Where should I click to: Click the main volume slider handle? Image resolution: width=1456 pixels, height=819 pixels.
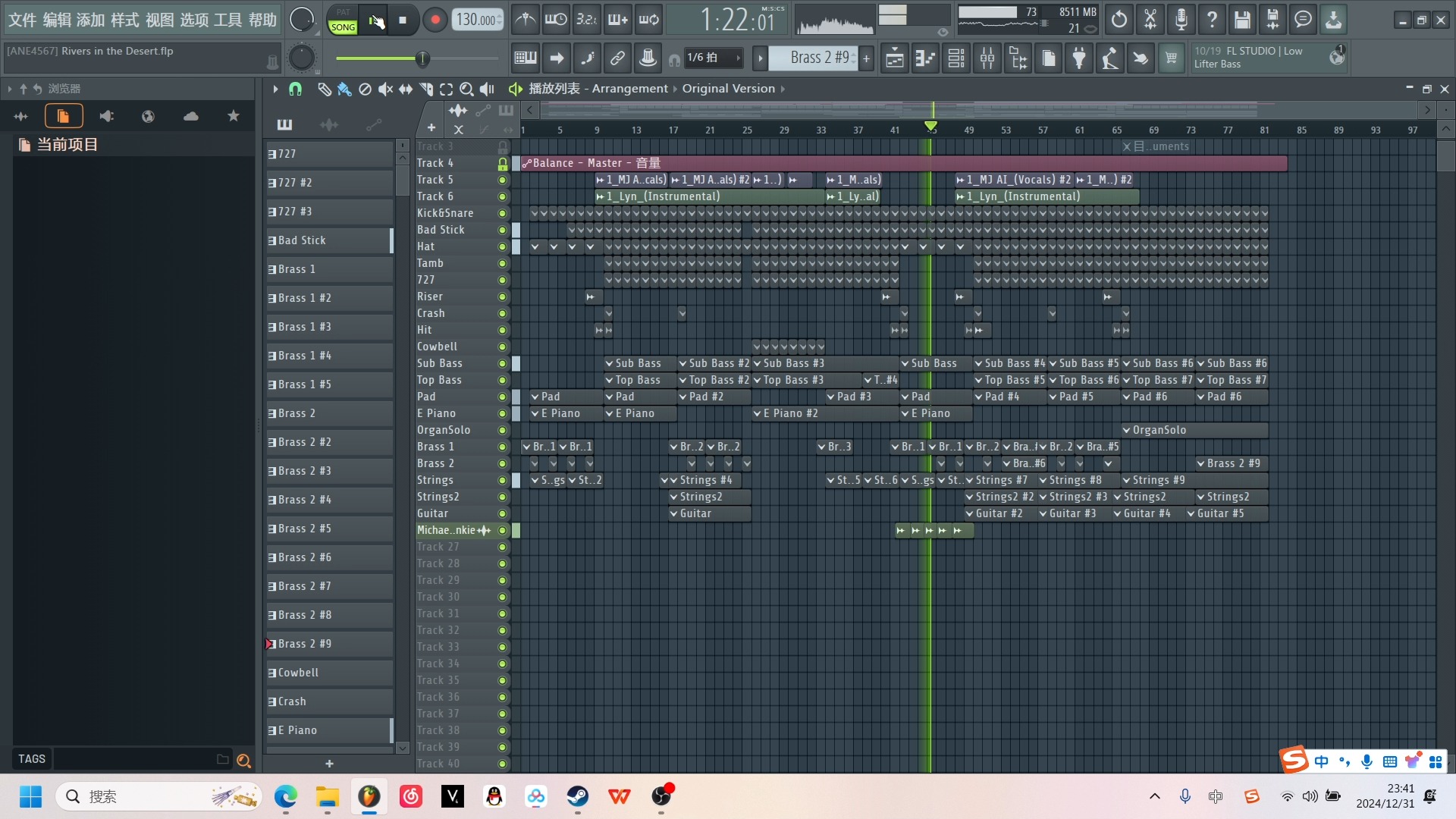pos(423,58)
